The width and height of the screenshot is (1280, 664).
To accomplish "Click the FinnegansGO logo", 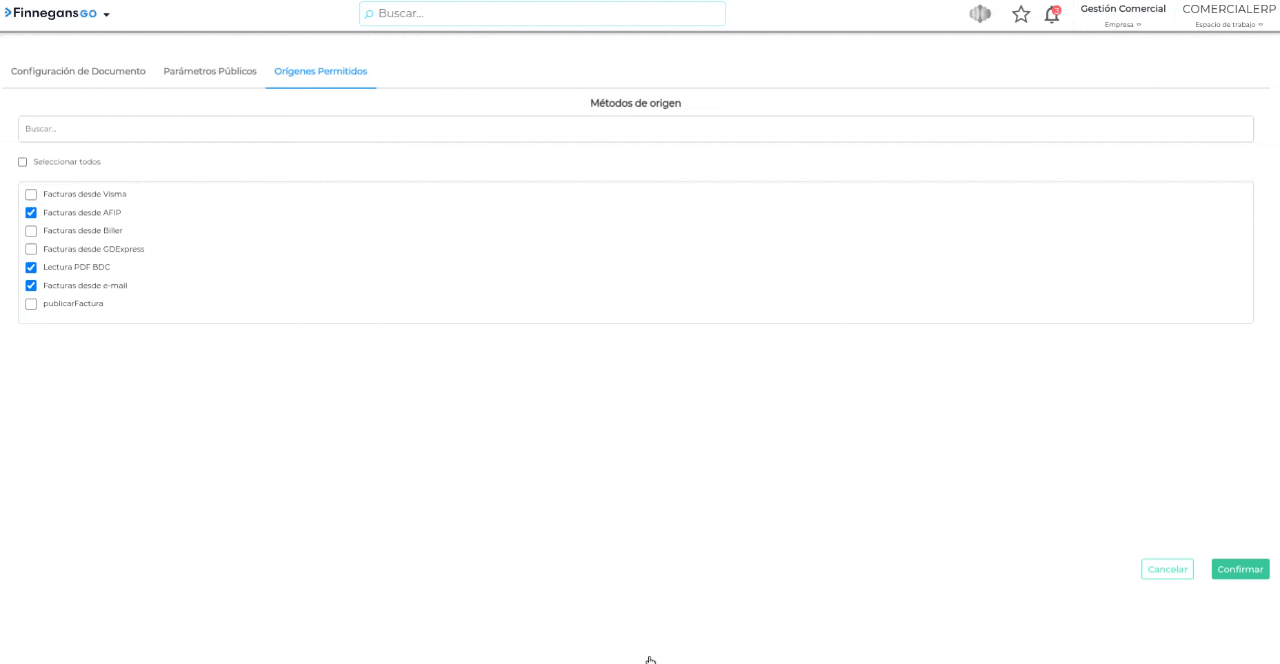I will click(x=51, y=13).
